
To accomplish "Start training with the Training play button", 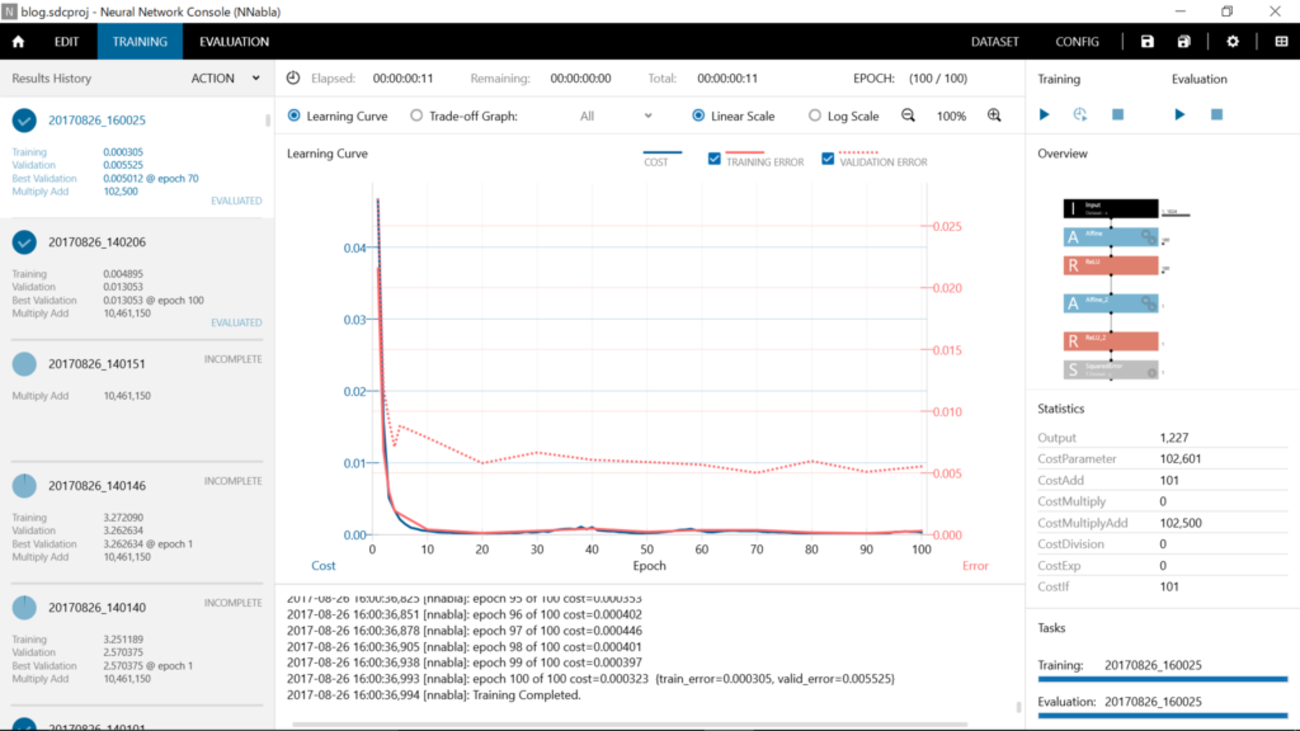I will pos(1044,115).
